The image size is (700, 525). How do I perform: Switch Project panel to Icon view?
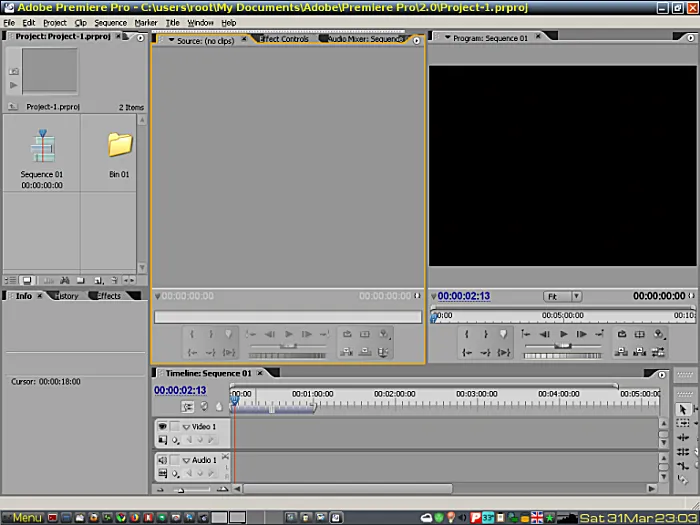(x=27, y=280)
